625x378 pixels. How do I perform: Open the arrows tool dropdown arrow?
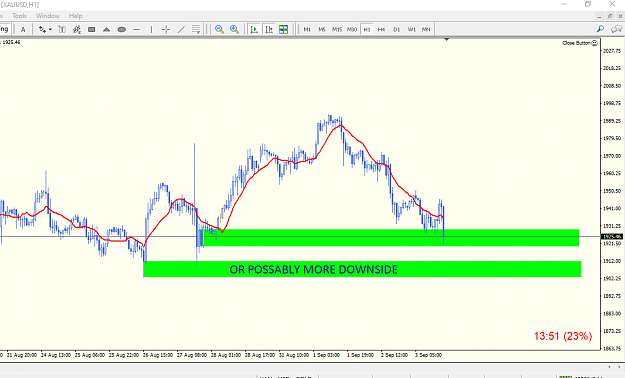pyautogui.click(x=50, y=30)
